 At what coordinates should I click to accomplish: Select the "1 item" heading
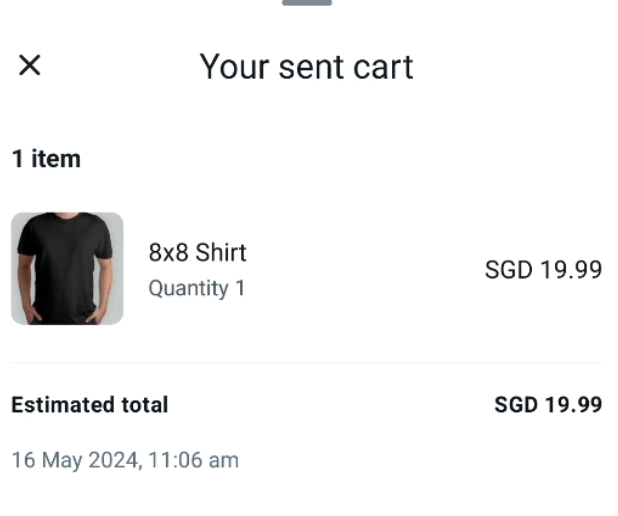click(46, 159)
